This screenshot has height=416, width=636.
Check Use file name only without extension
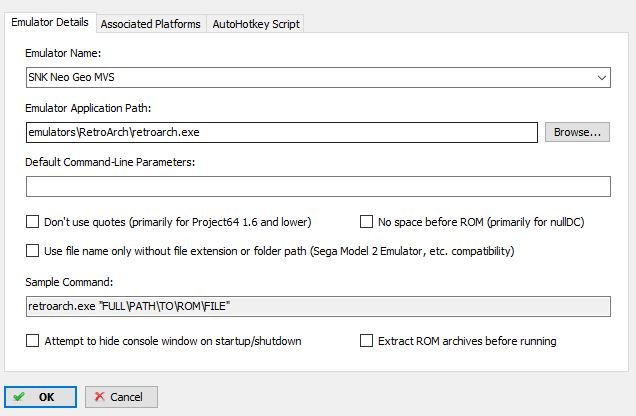(x=32, y=251)
